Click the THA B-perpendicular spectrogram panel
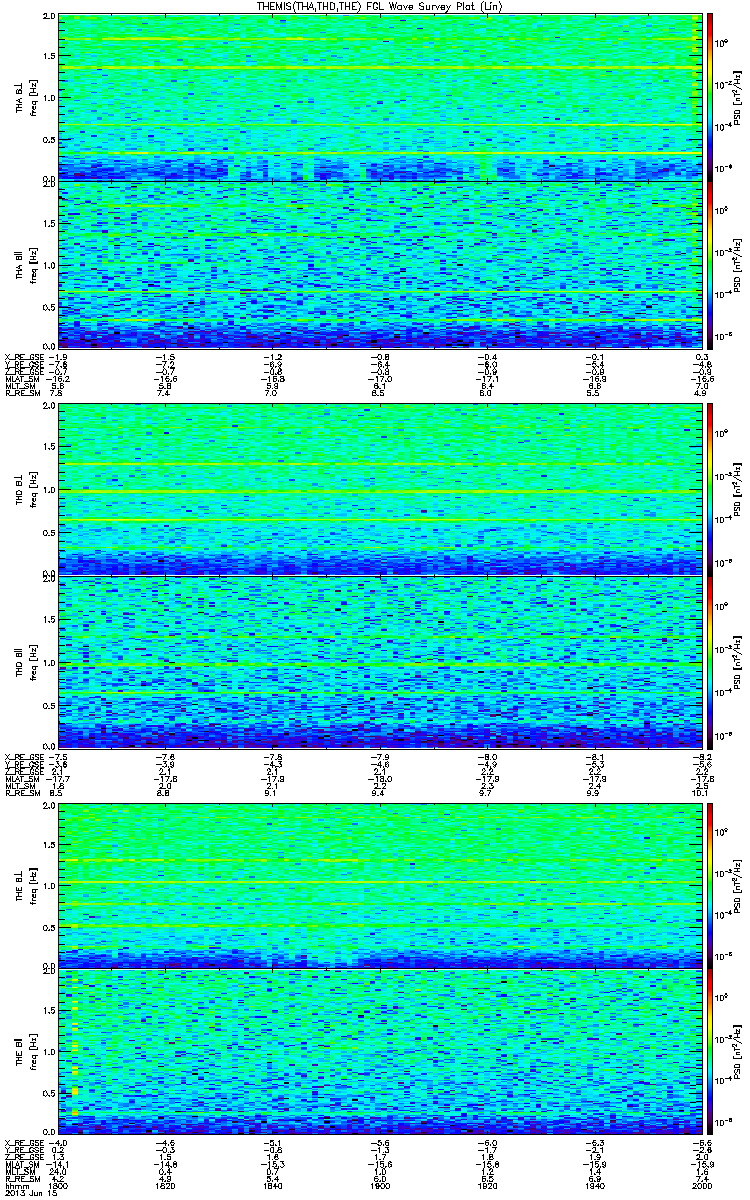This screenshot has height=1200, width=750. pyautogui.click(x=381, y=97)
